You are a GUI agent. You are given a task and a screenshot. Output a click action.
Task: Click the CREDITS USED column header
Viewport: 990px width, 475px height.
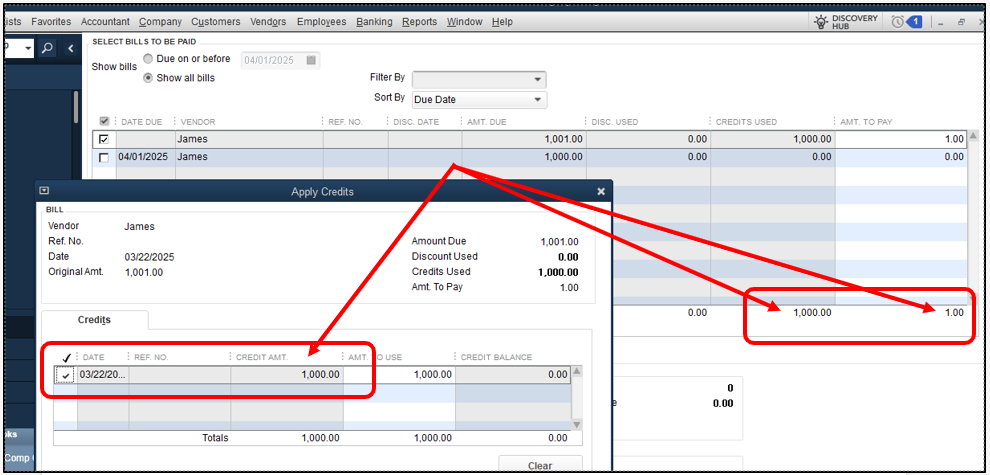(746, 122)
